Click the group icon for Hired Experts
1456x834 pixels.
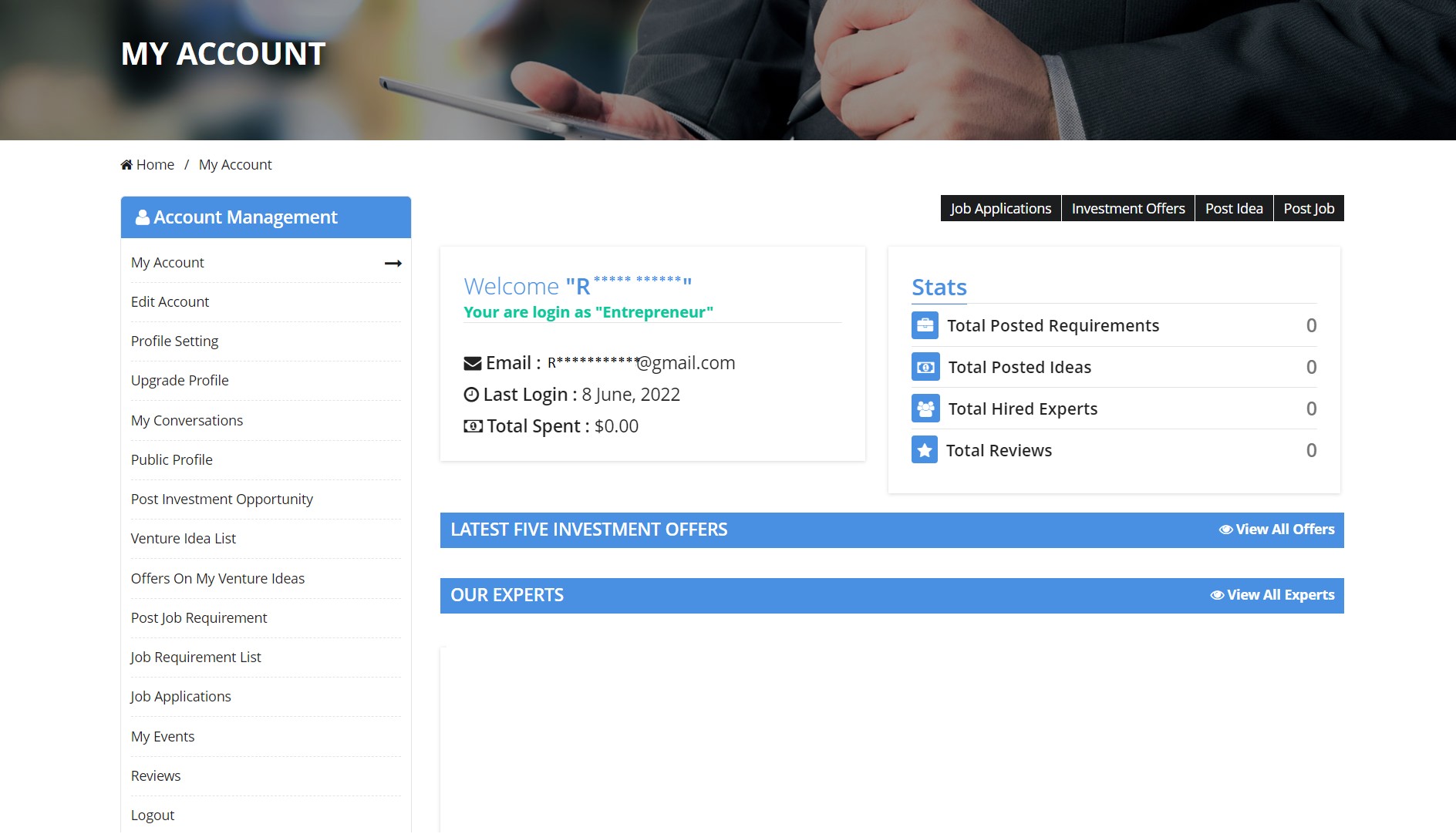[x=925, y=409]
